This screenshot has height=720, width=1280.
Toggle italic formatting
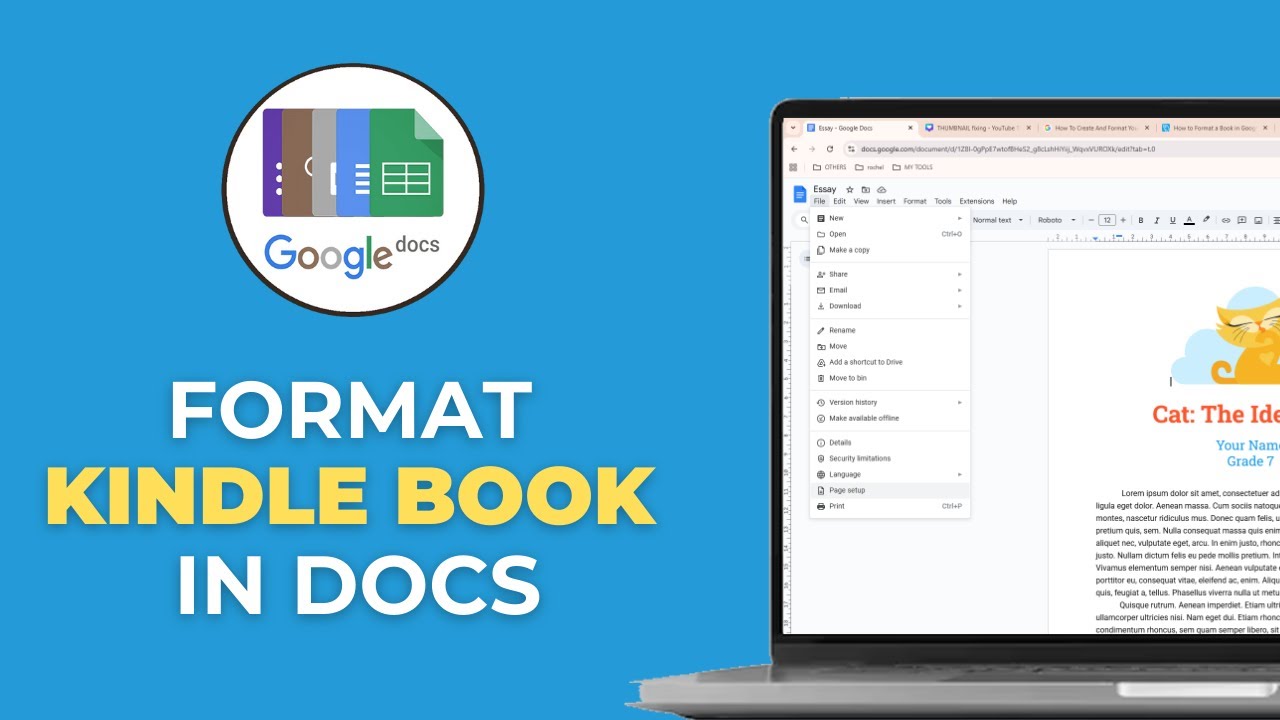[1157, 220]
